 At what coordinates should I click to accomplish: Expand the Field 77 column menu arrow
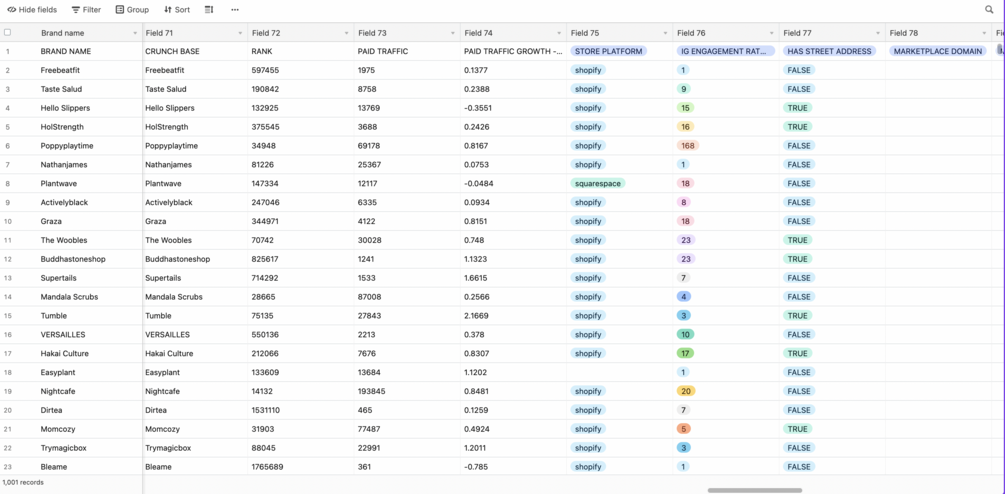click(x=877, y=33)
